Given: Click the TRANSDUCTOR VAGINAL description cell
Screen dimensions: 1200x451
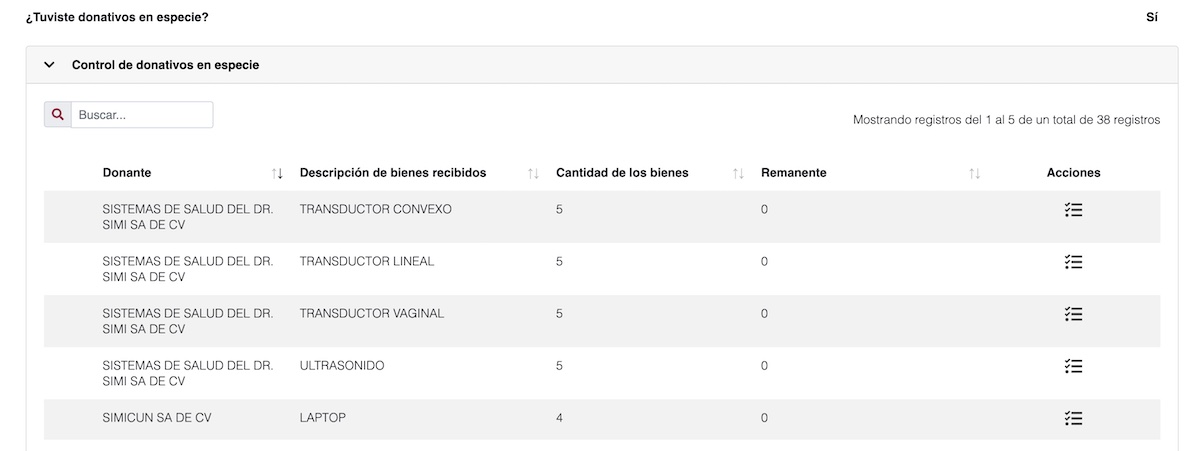Looking at the screenshot, I should point(371,314).
